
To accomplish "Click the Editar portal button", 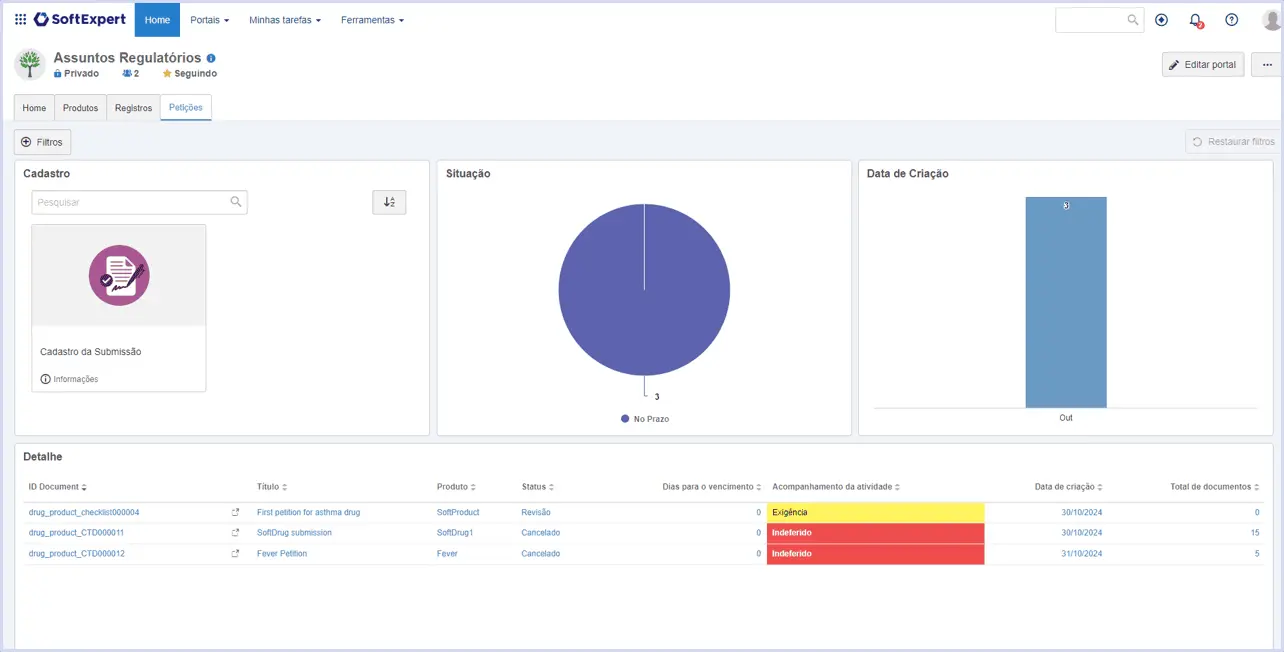I will coord(1203,65).
